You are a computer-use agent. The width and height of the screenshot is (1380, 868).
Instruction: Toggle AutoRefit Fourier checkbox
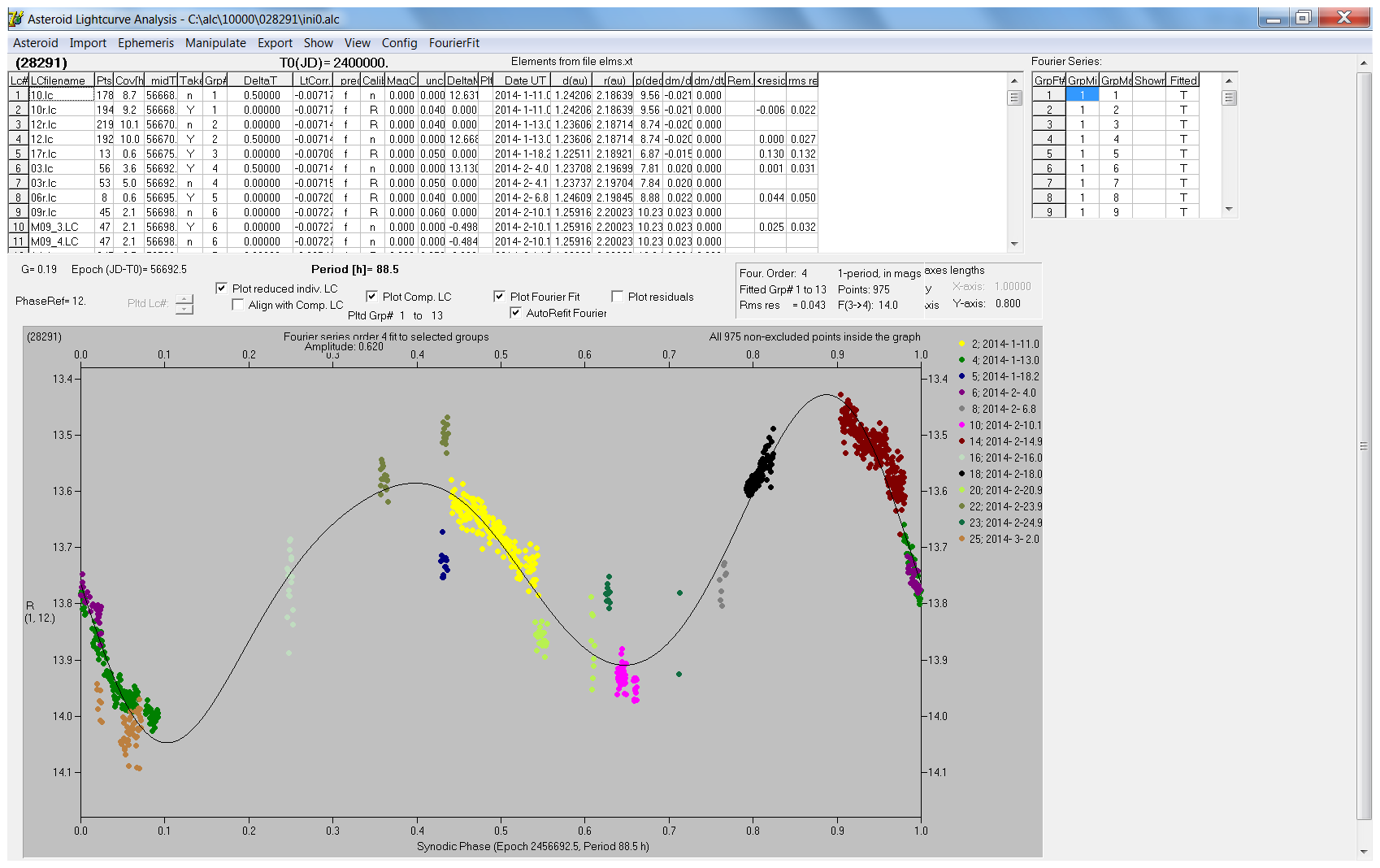(515, 313)
